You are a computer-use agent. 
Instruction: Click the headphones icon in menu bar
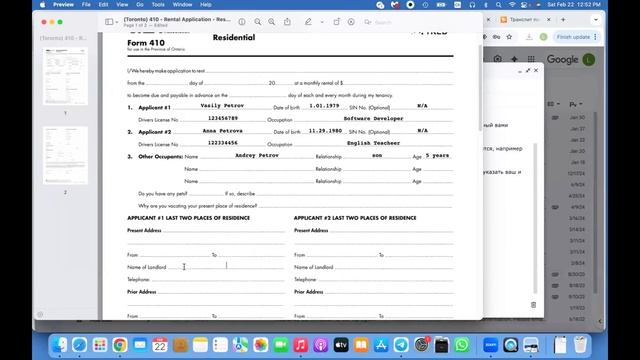(x=472, y=5)
